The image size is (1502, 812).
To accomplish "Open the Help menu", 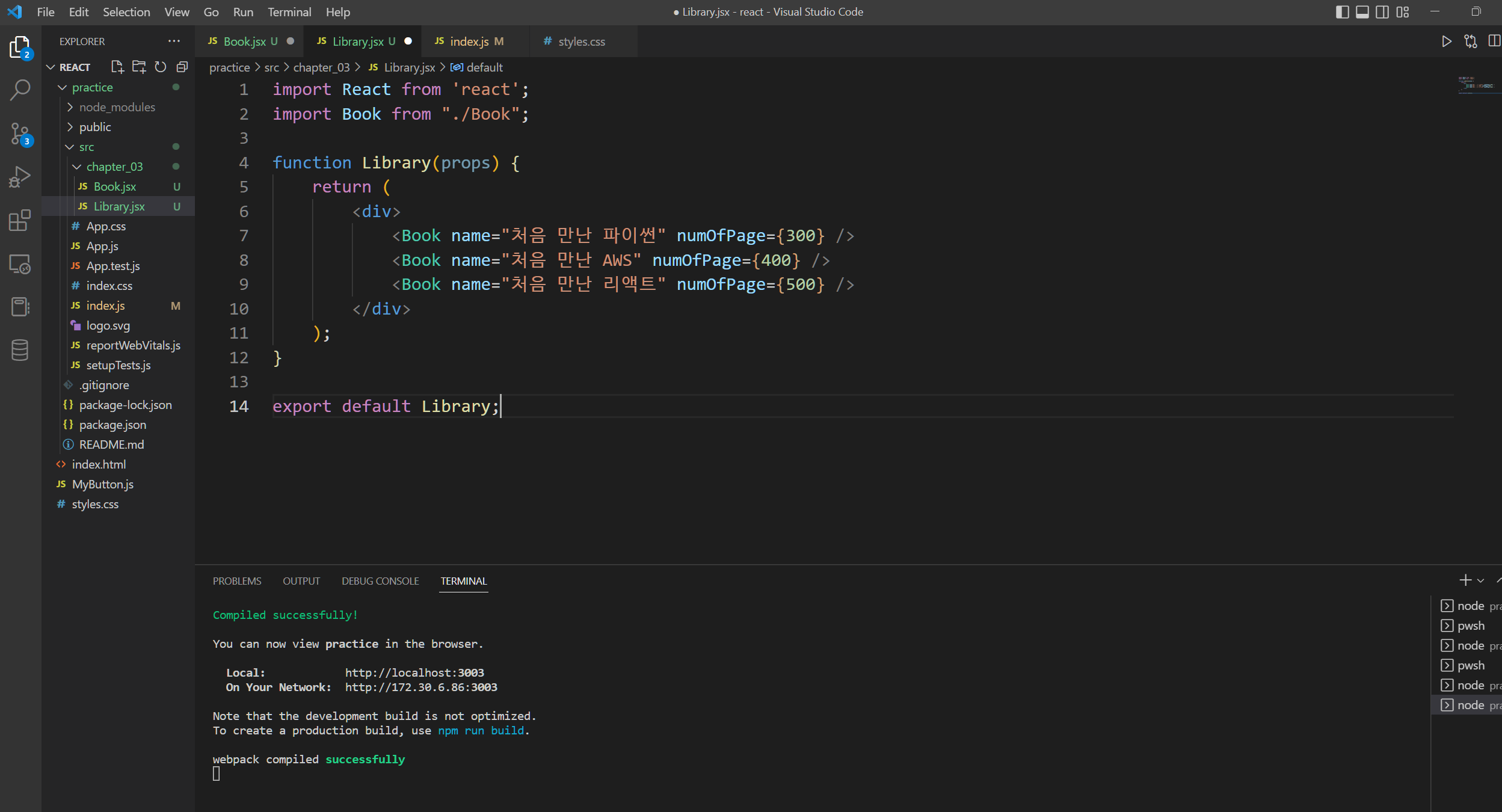I will pyautogui.click(x=338, y=12).
